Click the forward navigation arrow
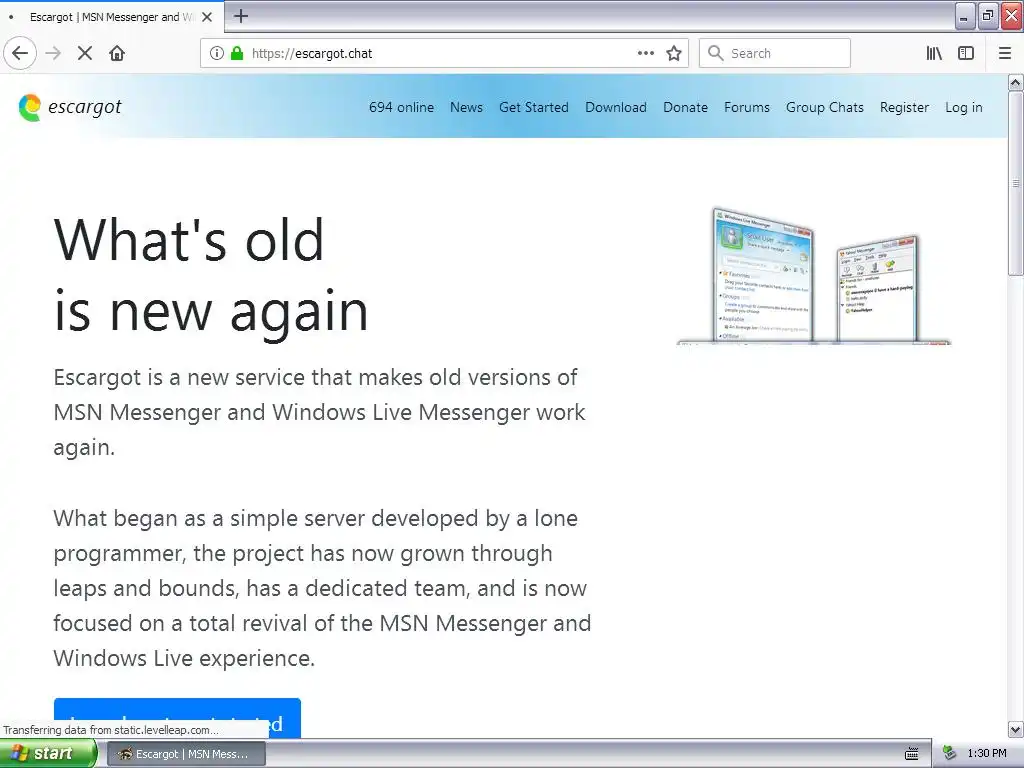The width and height of the screenshot is (1024, 768). coord(54,53)
